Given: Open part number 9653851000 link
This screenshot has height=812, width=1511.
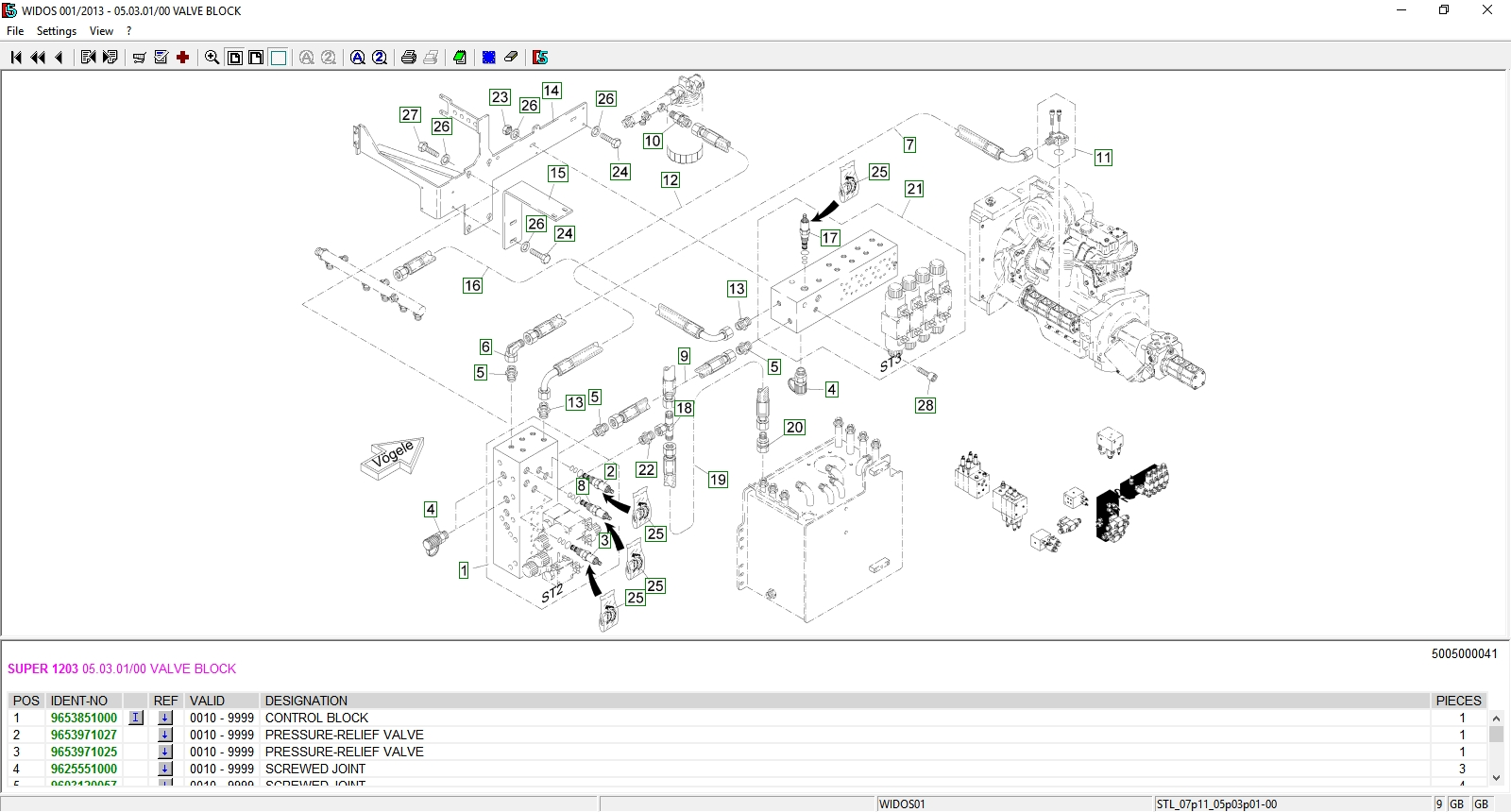Looking at the screenshot, I should (84, 718).
